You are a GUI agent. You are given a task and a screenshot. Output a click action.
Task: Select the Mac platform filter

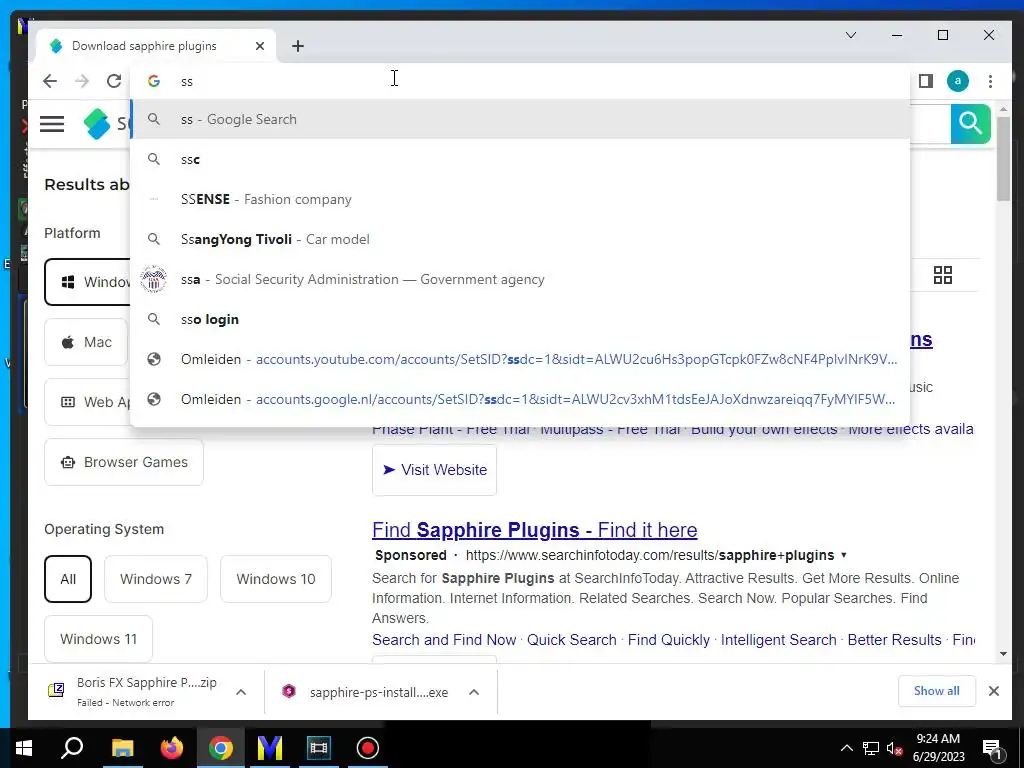(x=86, y=342)
